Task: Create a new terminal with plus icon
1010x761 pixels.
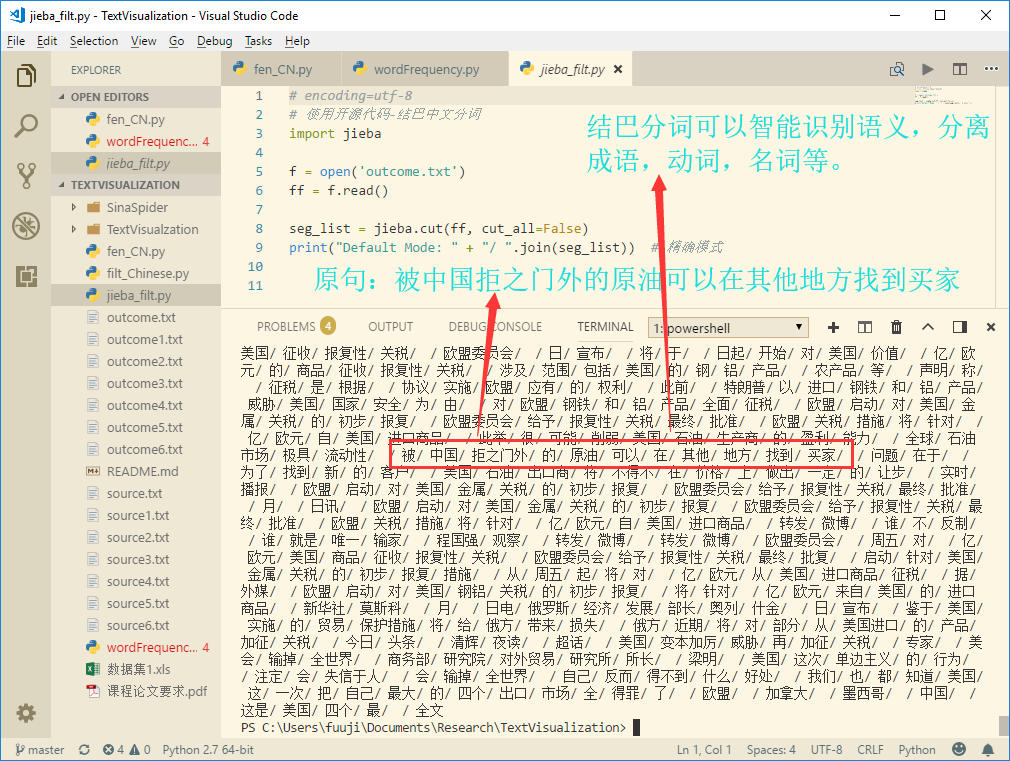Action: point(833,327)
